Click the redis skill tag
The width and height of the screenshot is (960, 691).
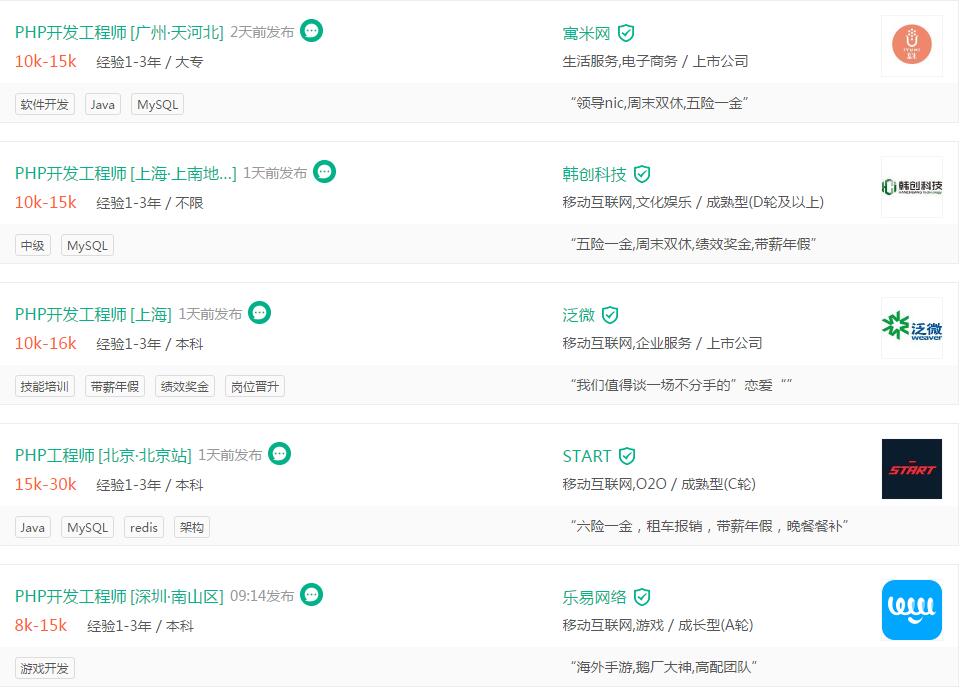[144, 527]
